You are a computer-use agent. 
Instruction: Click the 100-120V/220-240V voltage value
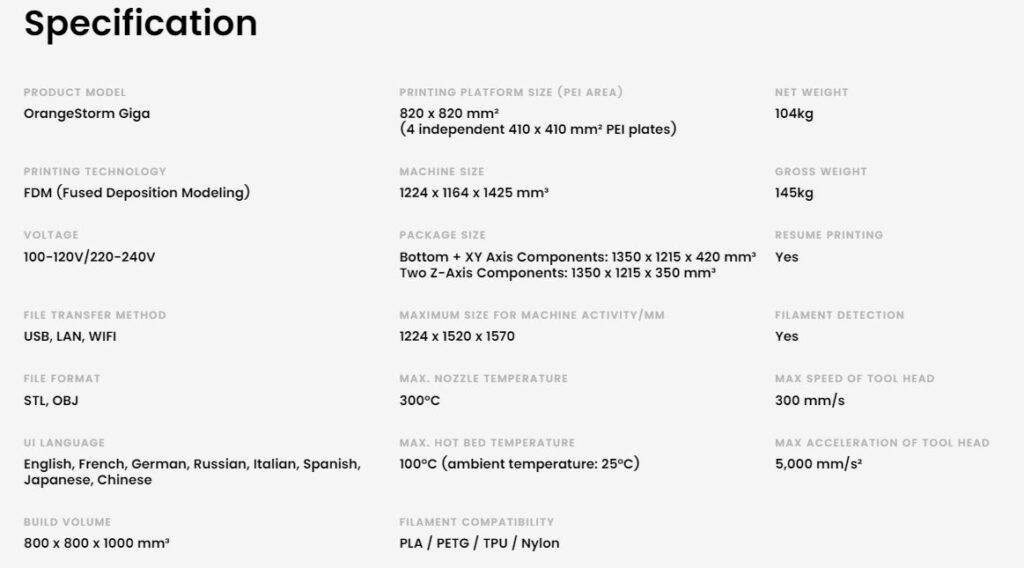point(89,257)
